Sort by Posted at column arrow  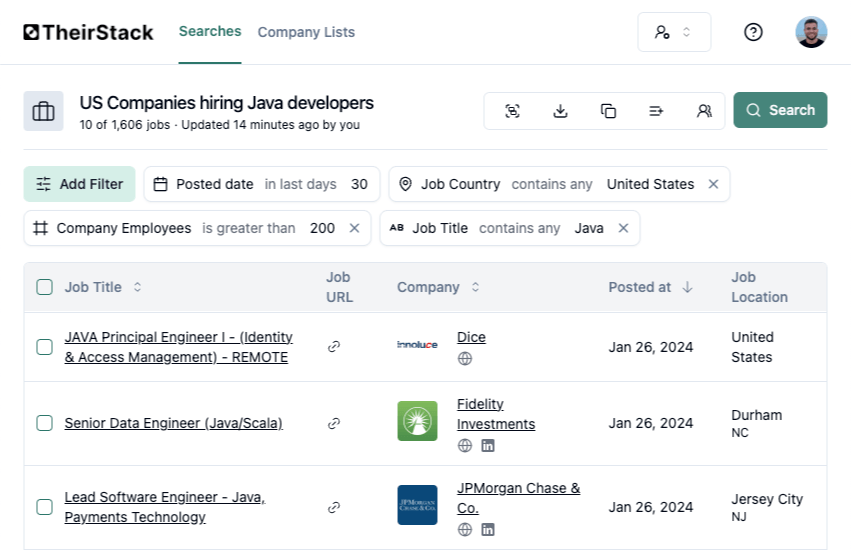tap(688, 287)
